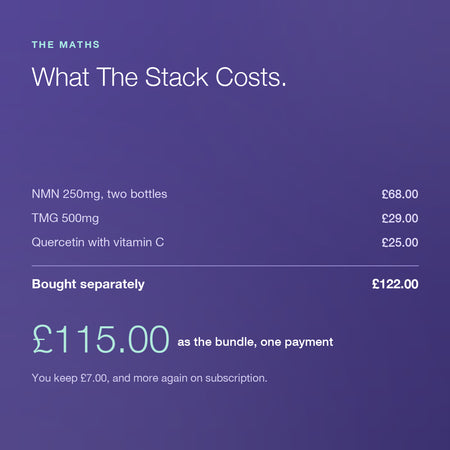Click 'as the bundle, one payment' text
450x450 pixels.
[255, 342]
